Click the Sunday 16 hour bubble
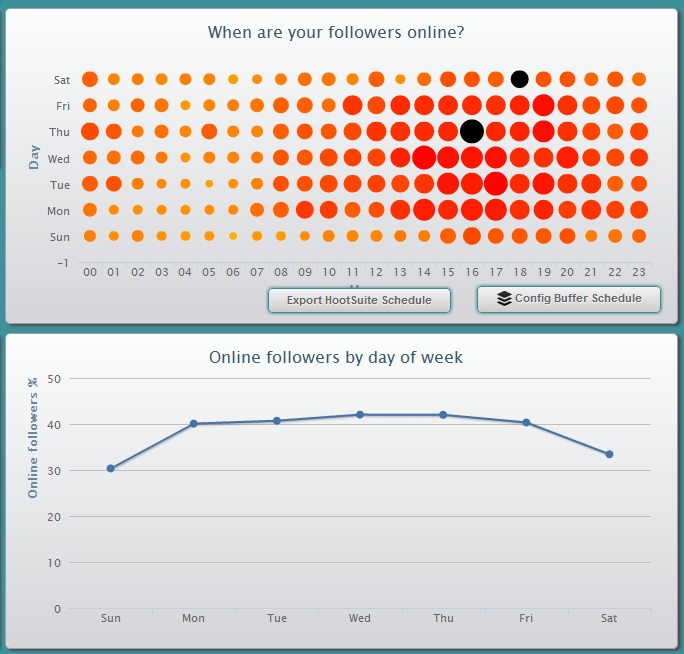This screenshot has width=684, height=654. (472, 236)
